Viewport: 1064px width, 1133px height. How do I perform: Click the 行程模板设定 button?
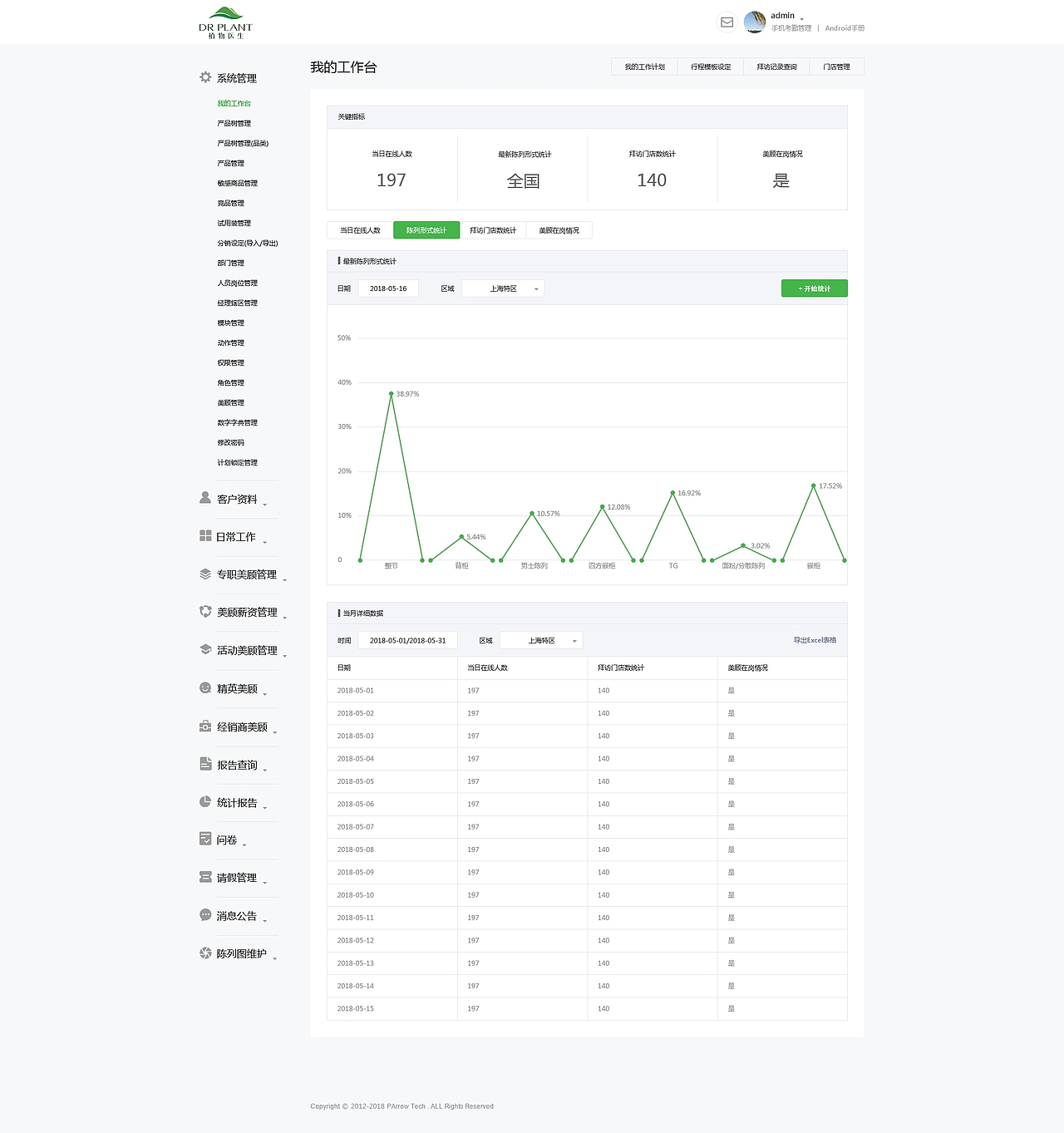(711, 67)
